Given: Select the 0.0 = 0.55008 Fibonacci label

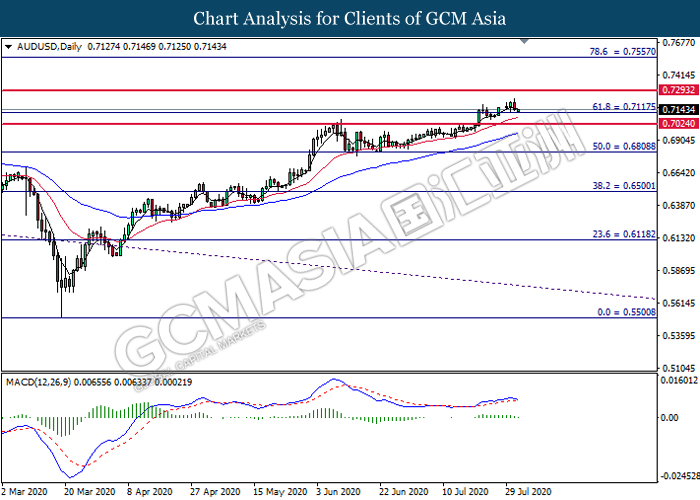Looking at the screenshot, I should pyautogui.click(x=626, y=312).
